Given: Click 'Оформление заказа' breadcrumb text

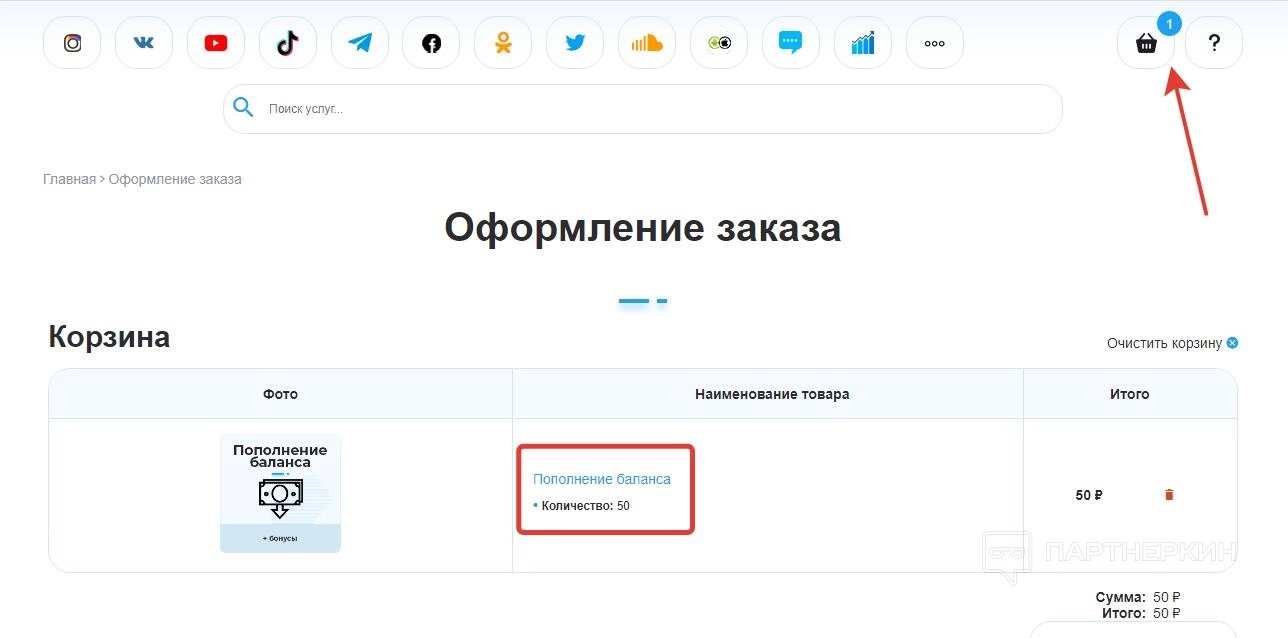Looking at the screenshot, I should tap(175, 179).
